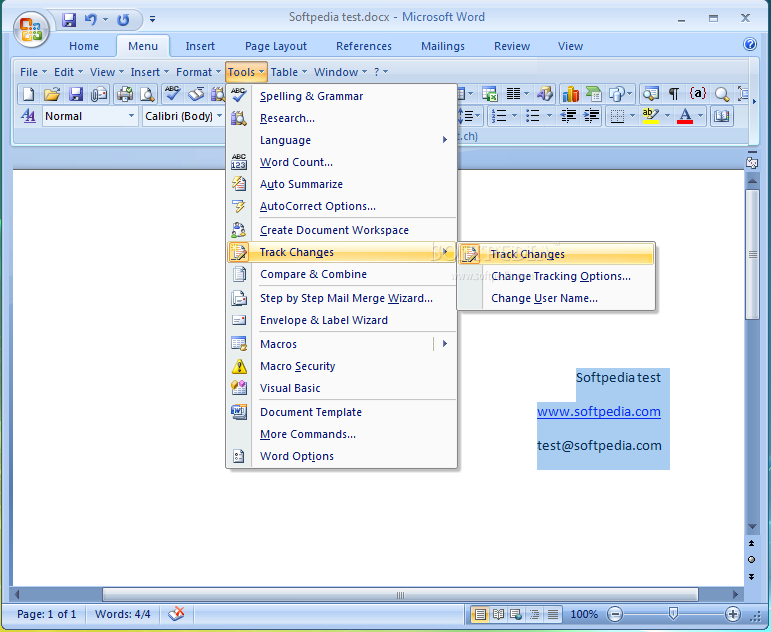Click the red font color button
771x632 pixels.
click(x=685, y=116)
